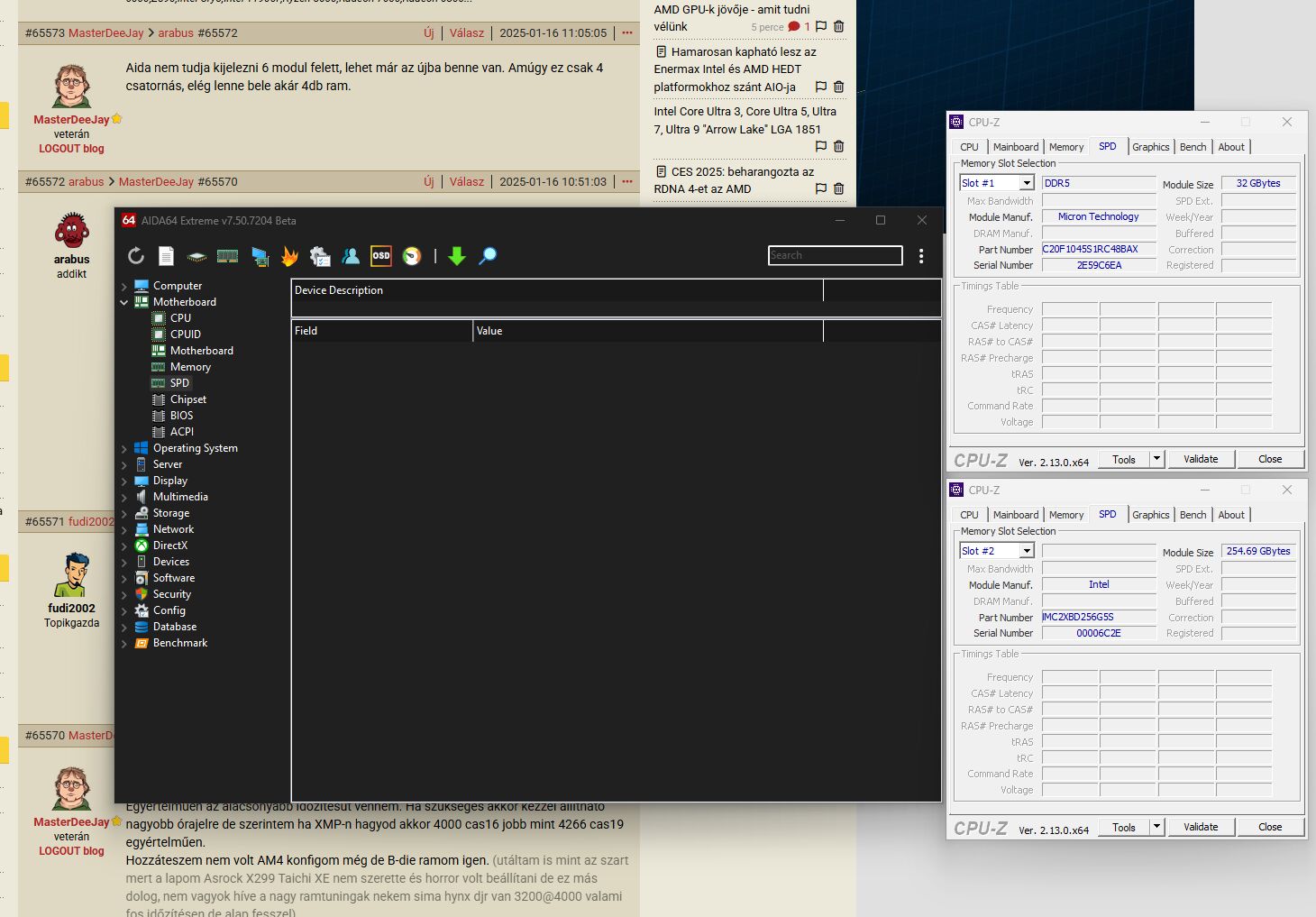Image resolution: width=1316 pixels, height=917 pixels.
Task: Click the blue user silhouette toolbar icon
Action: [351, 256]
